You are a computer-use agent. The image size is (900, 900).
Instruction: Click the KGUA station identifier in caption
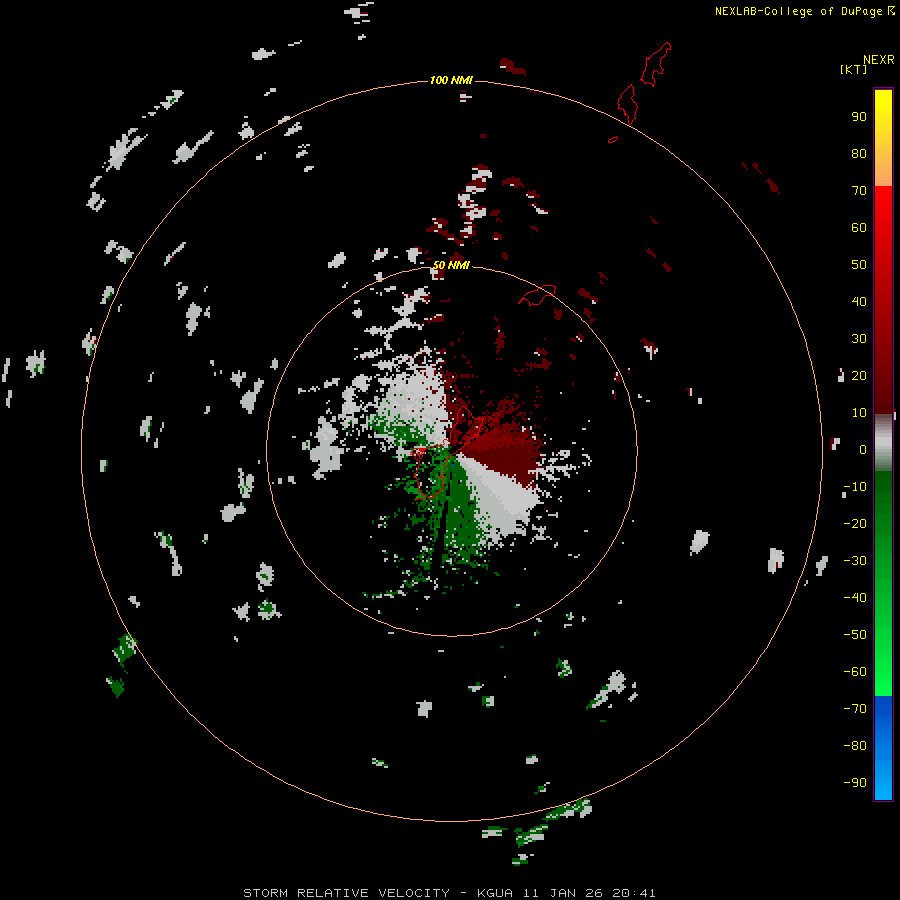[x=495, y=893]
